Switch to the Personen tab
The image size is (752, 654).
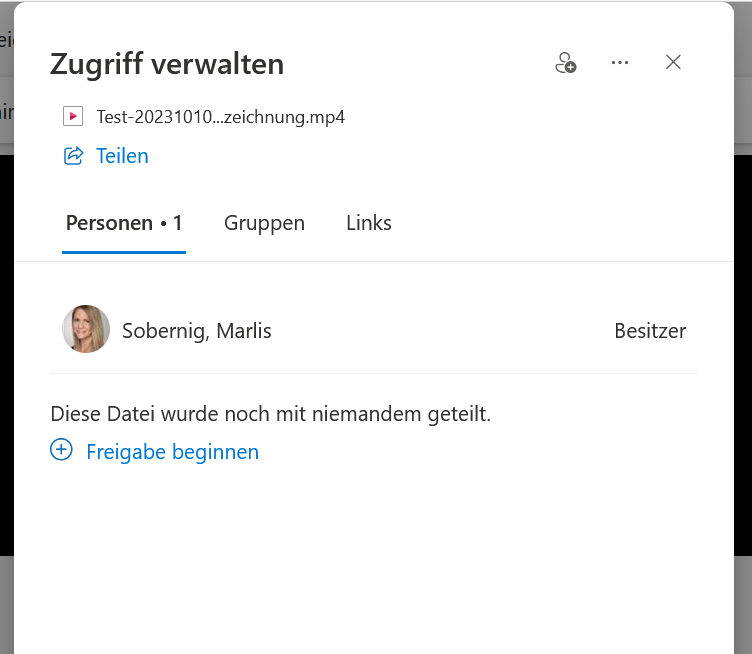pyautogui.click(x=109, y=223)
